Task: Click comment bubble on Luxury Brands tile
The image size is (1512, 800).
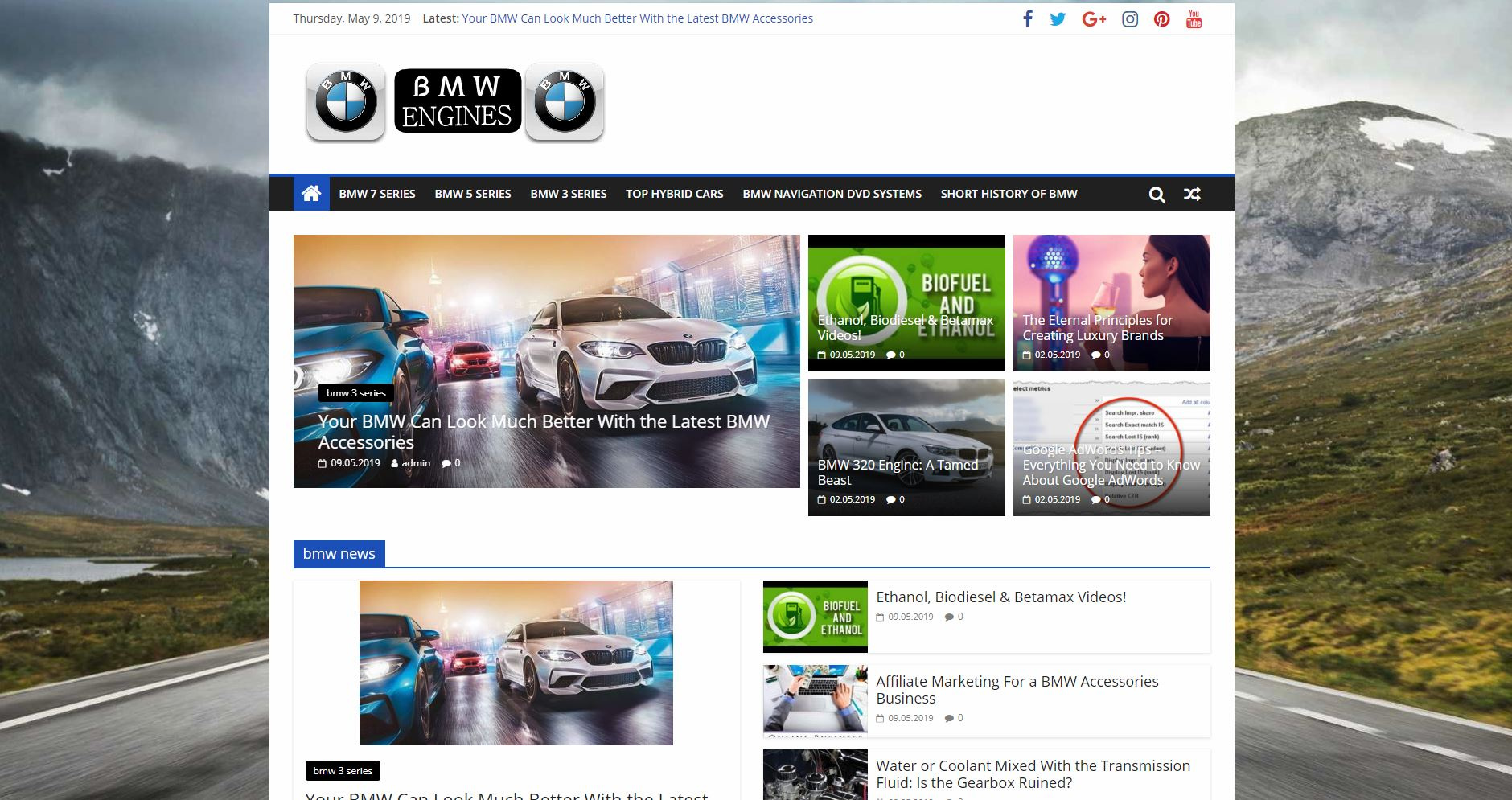Action: pyautogui.click(x=1095, y=355)
